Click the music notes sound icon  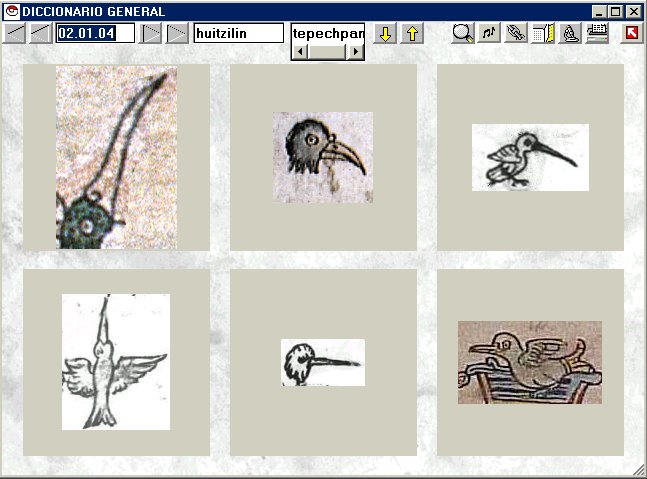click(x=489, y=33)
